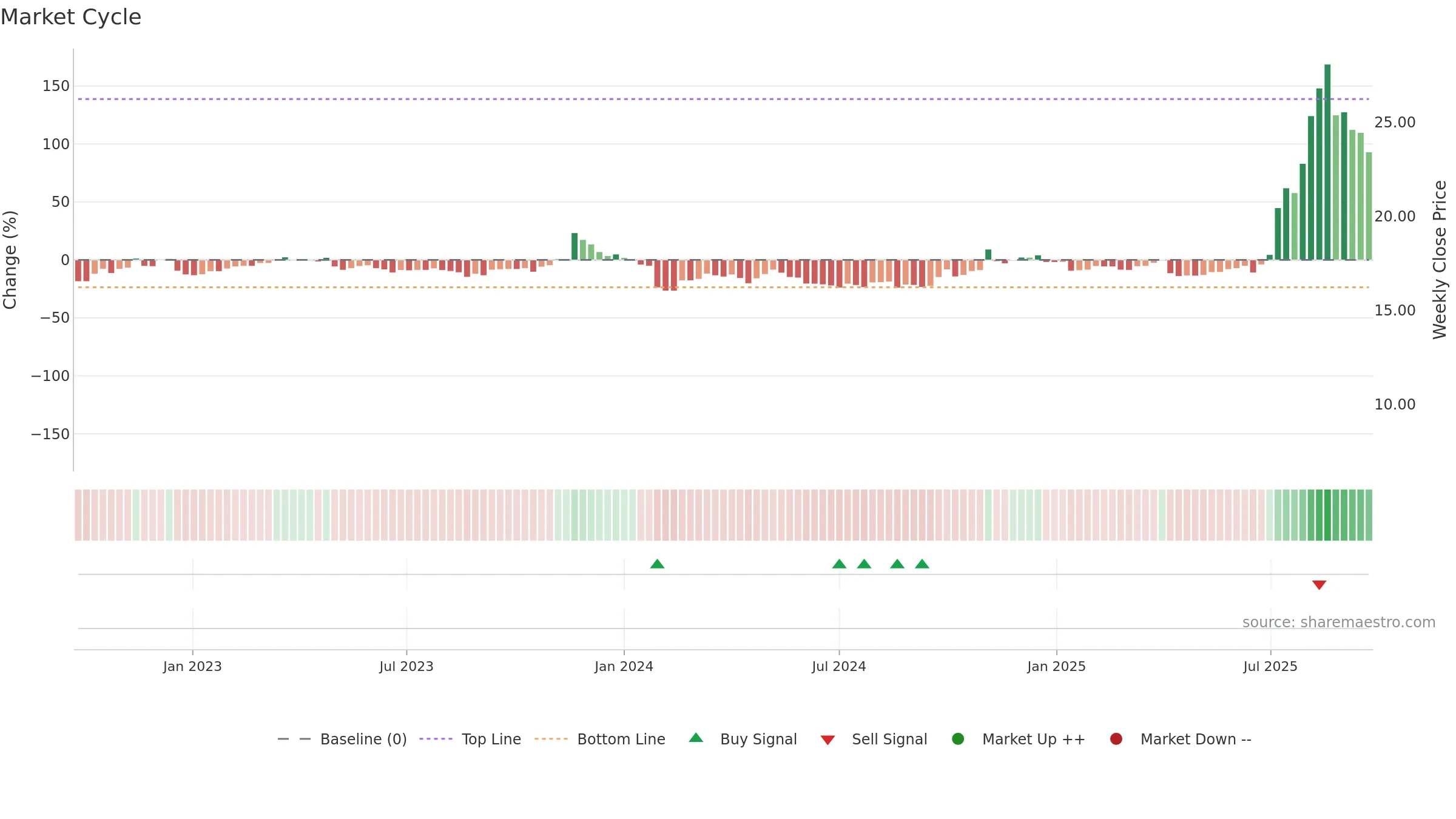Select the rightmost green buy signal triangle

tap(922, 564)
